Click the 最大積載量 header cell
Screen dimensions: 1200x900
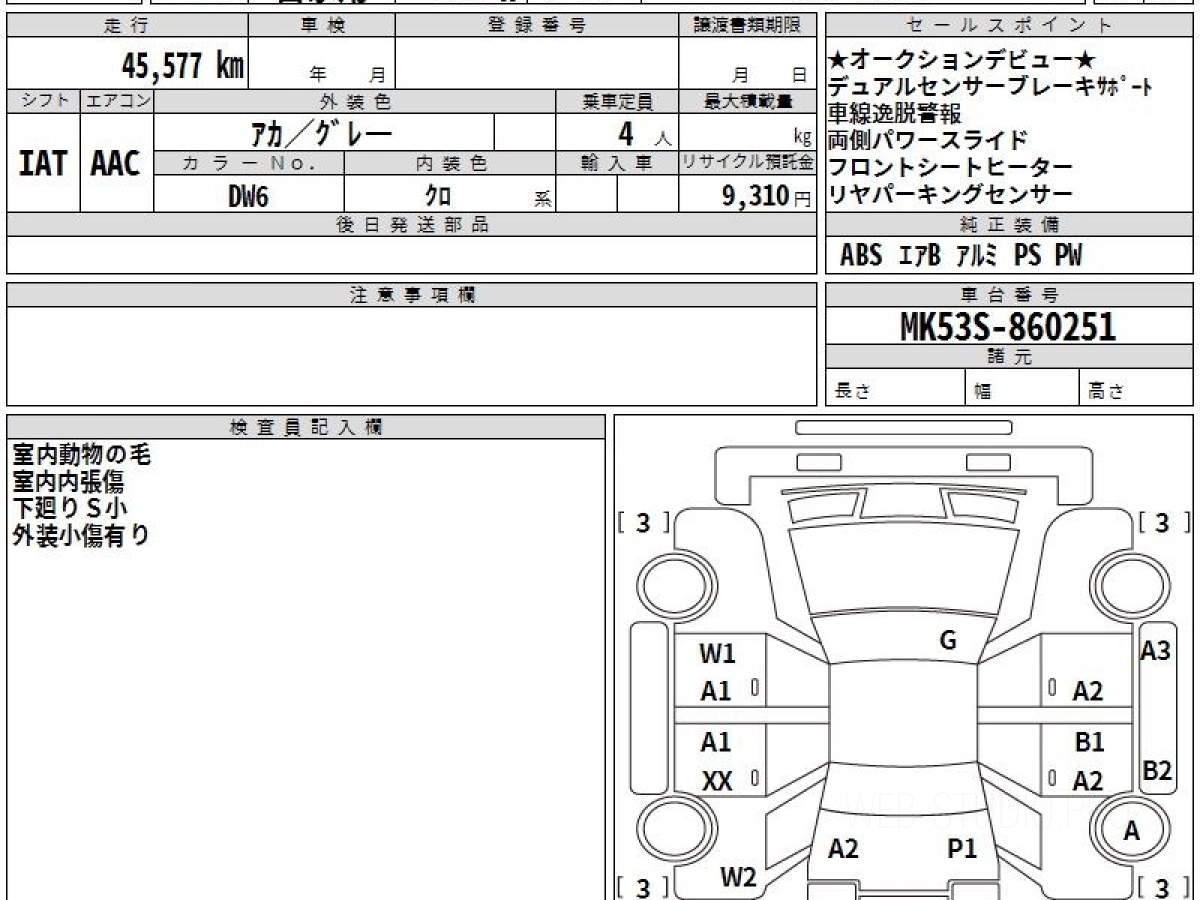click(747, 102)
